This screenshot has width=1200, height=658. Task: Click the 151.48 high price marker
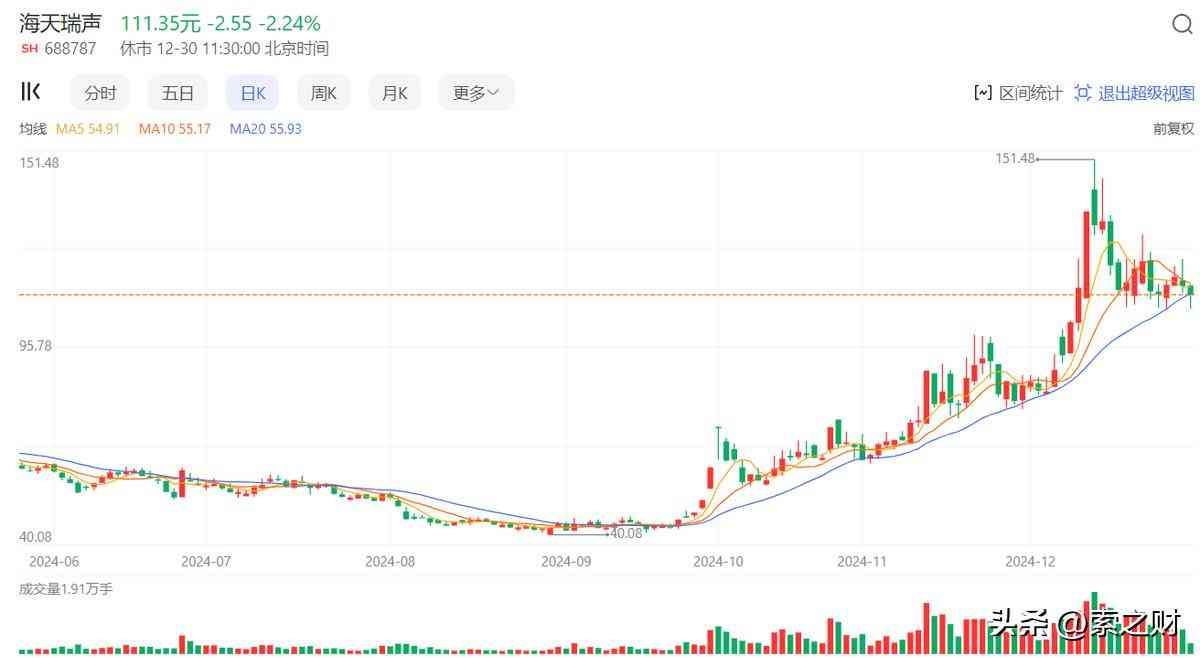[x=1015, y=158]
